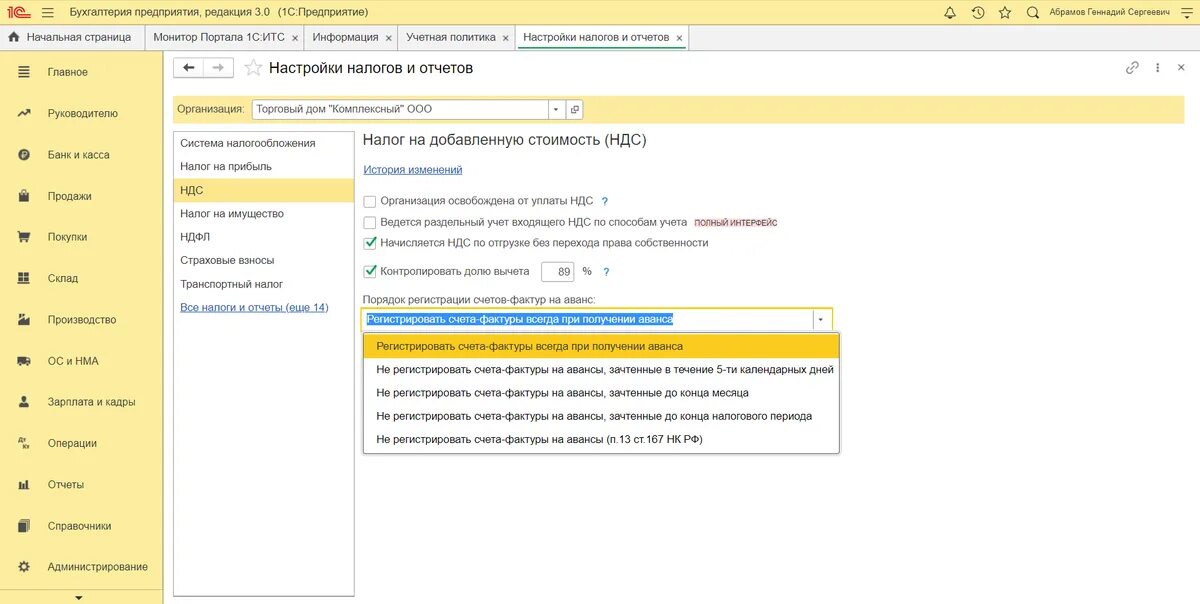Select Транспортный налог in settings list
1200x604 pixels.
(x=264, y=284)
